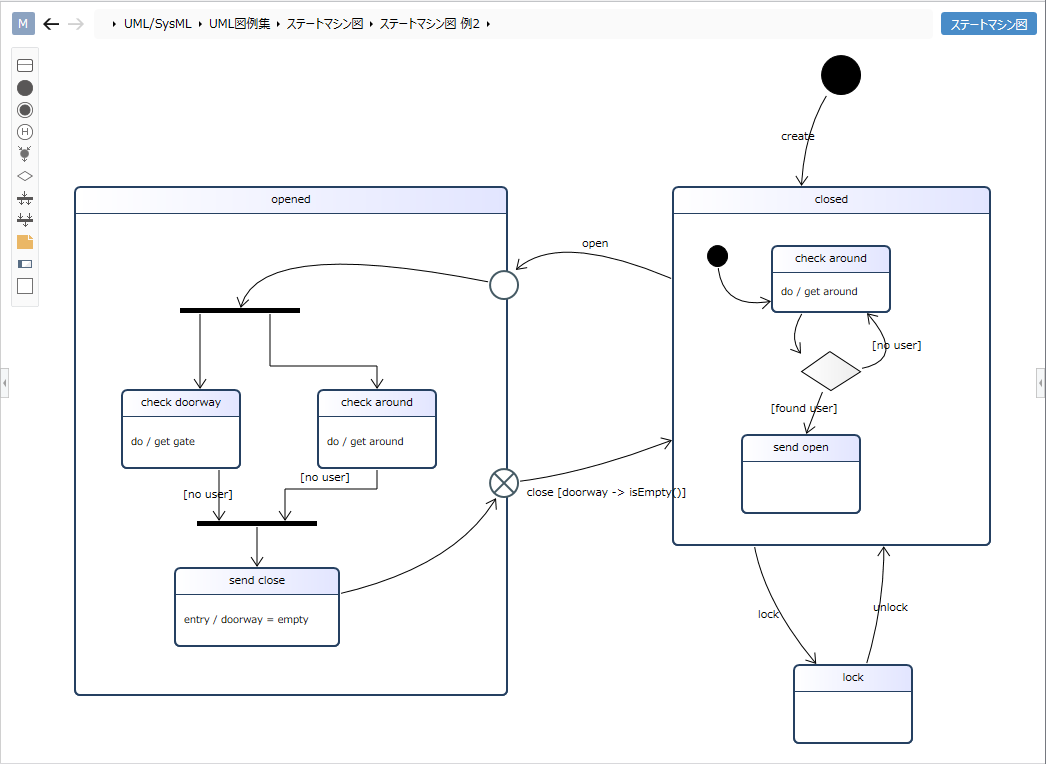1046x764 pixels.
Task: Select check around state inside closed
Action: (831, 279)
